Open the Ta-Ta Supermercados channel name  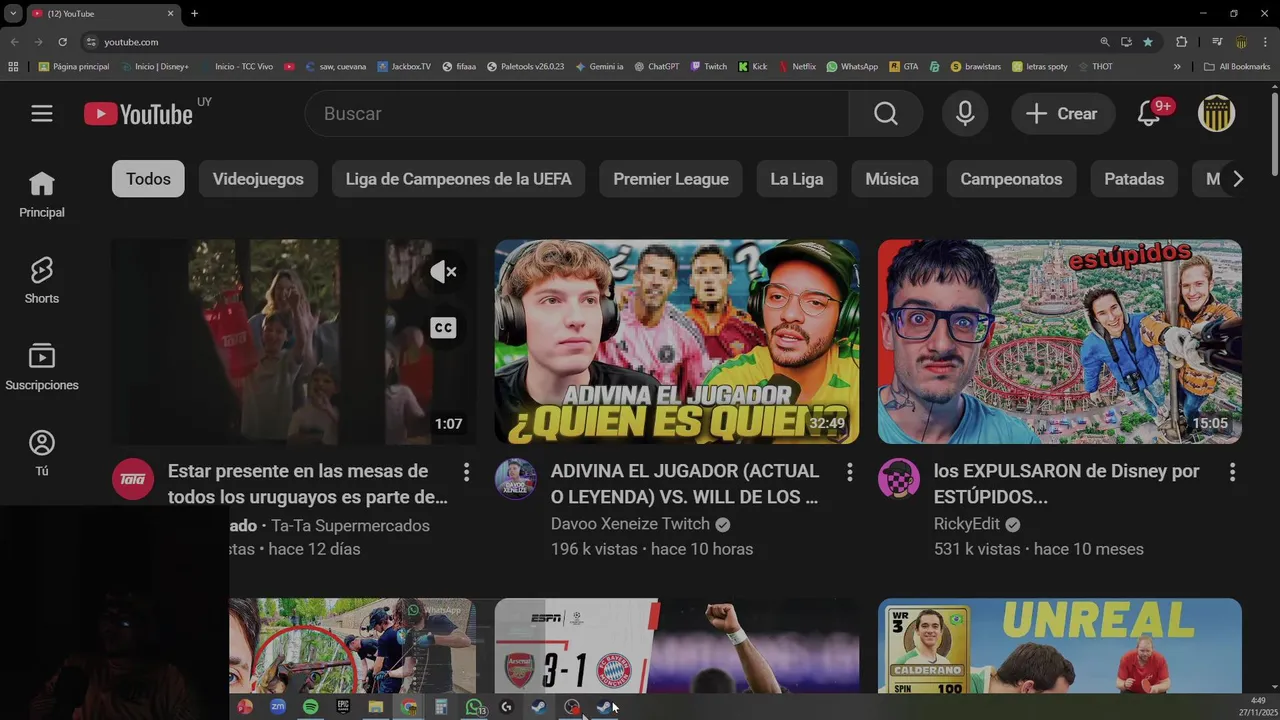tap(350, 526)
